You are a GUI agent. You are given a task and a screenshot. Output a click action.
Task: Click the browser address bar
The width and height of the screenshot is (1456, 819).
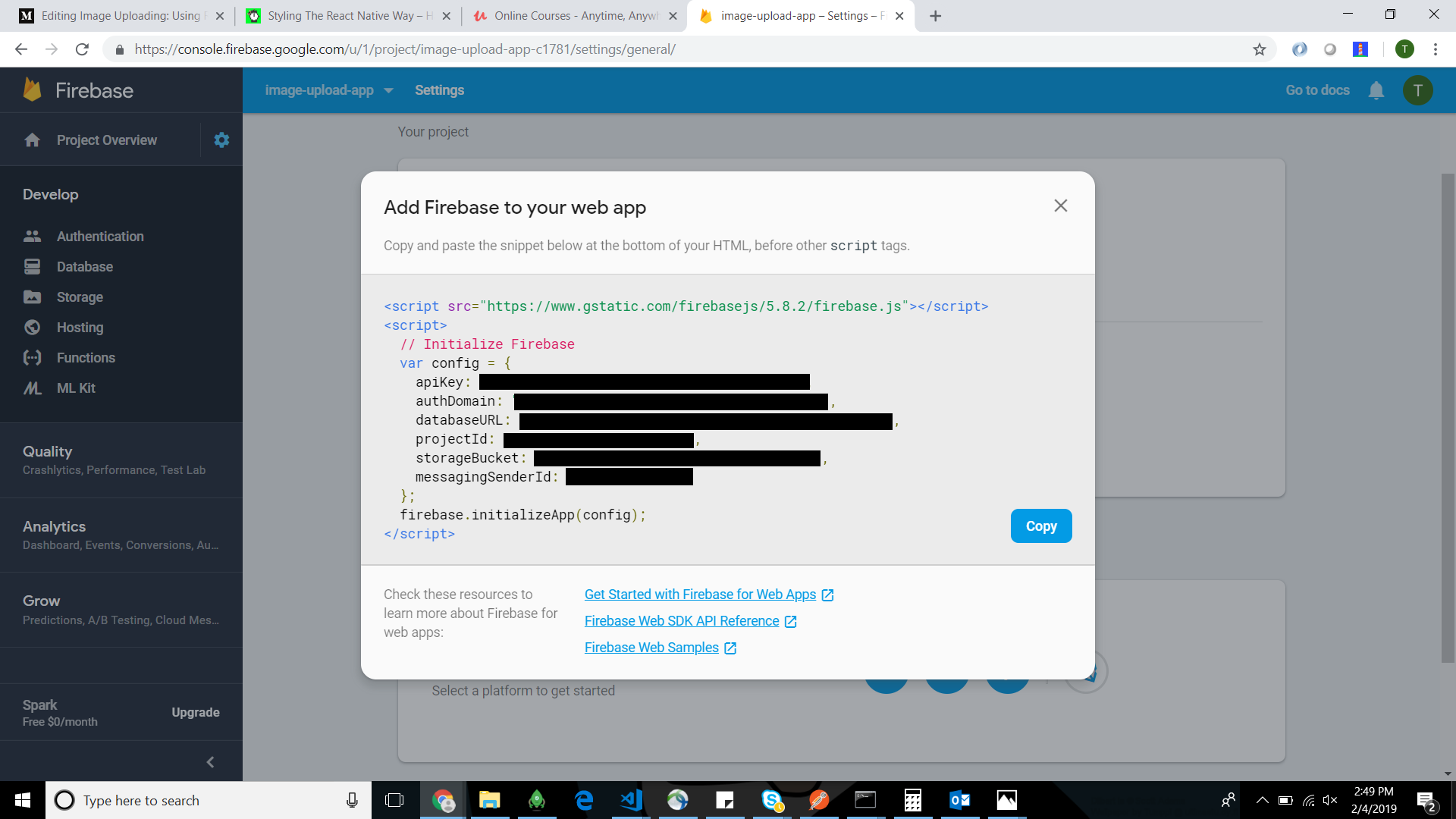point(455,49)
